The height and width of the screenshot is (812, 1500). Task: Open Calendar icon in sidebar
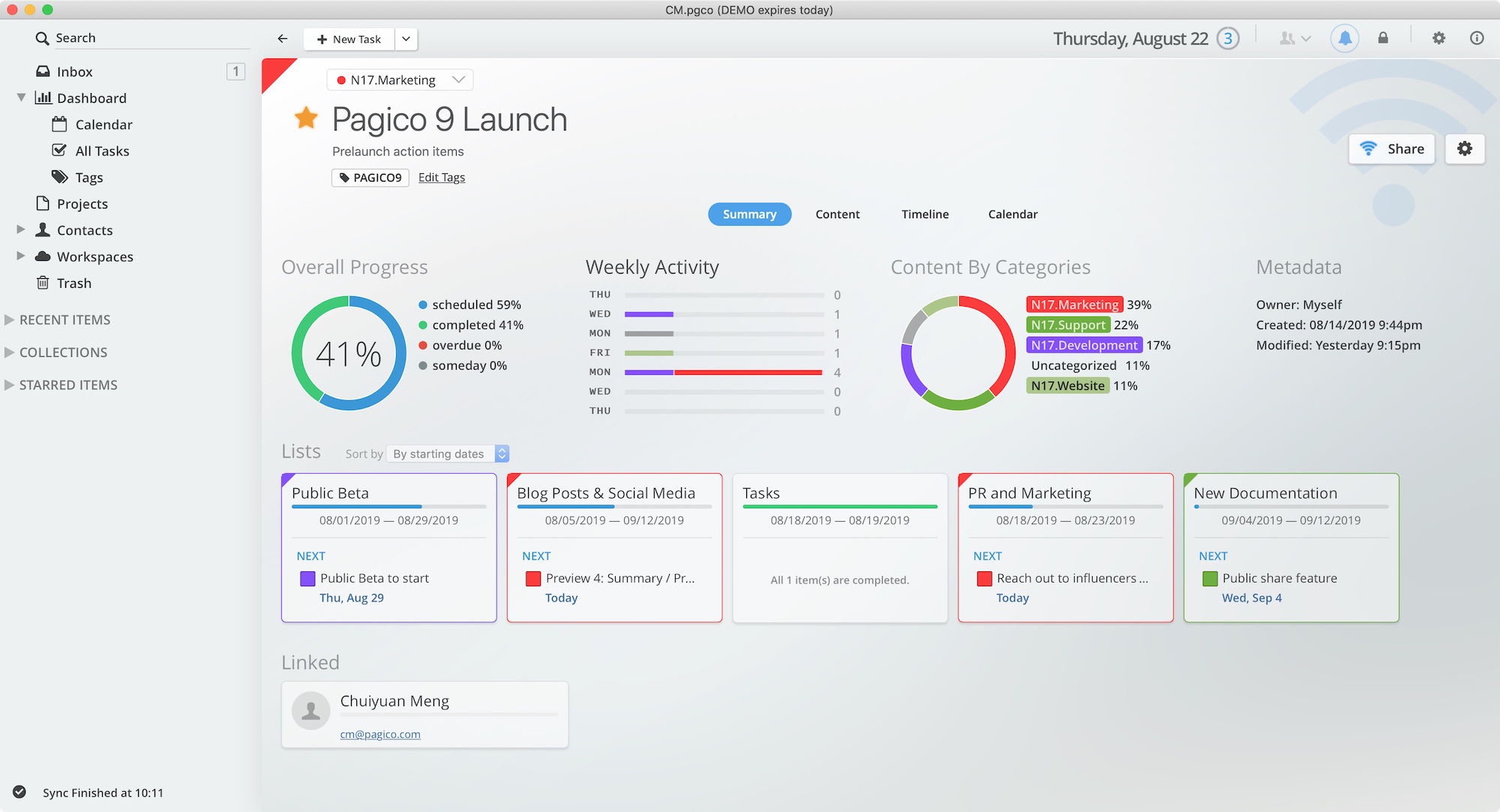(59, 124)
